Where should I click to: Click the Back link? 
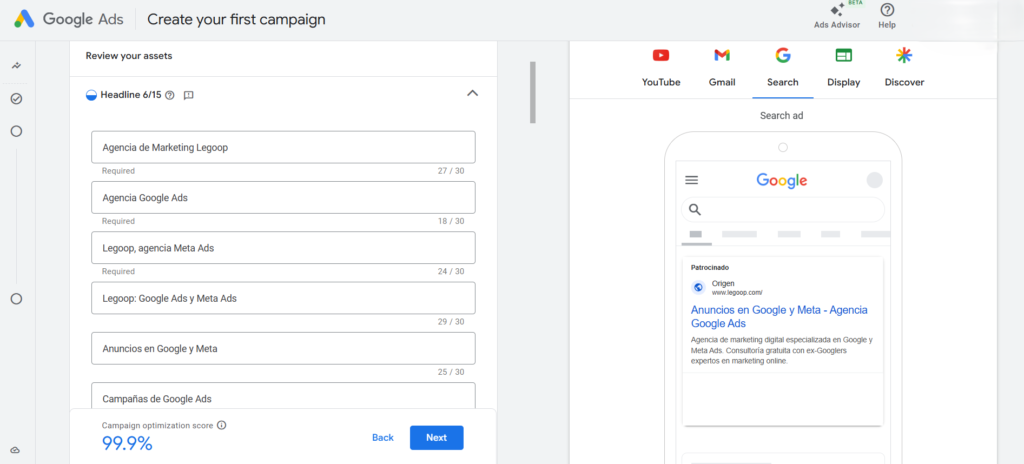(382, 437)
